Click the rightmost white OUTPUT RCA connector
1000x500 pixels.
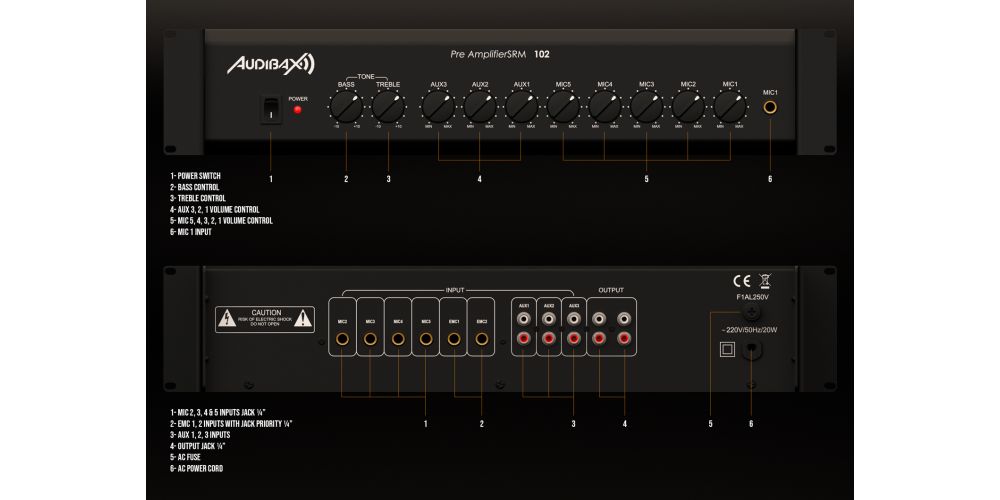point(624,318)
